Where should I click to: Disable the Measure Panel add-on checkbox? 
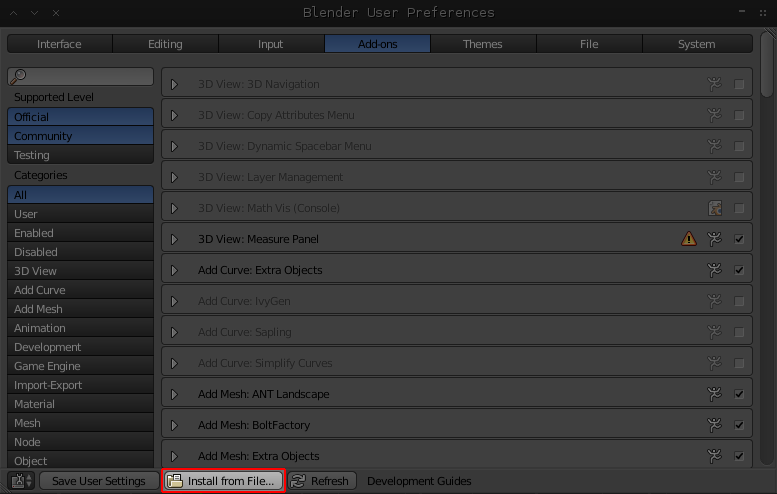point(739,239)
